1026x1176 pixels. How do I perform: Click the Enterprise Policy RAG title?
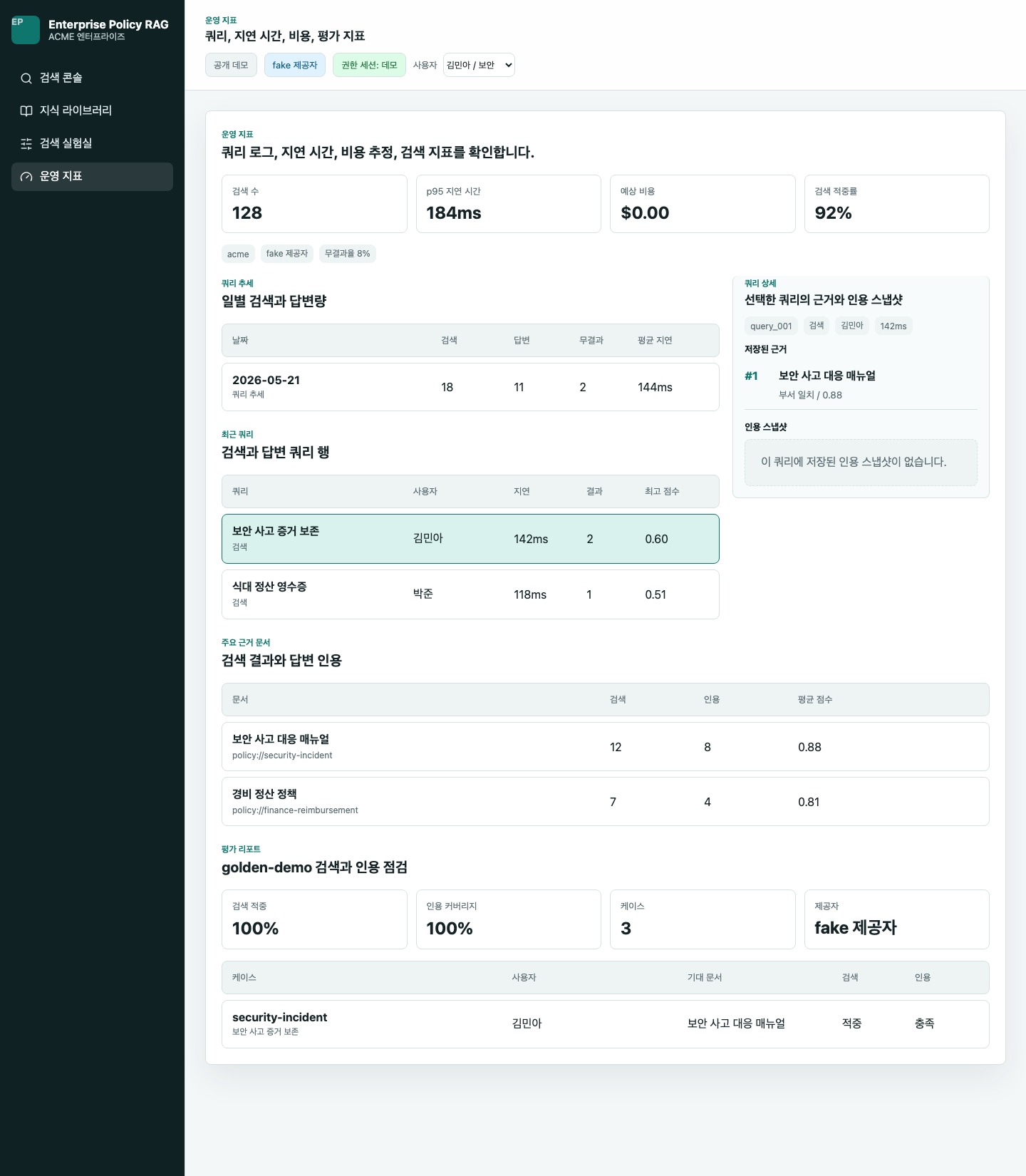108,24
